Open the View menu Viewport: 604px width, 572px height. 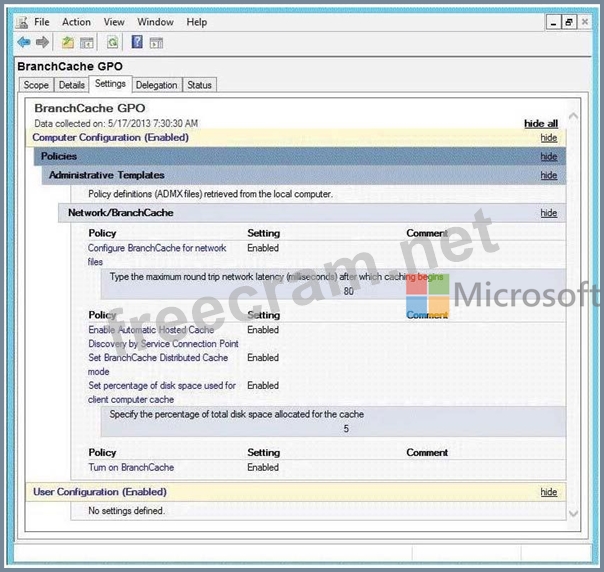tap(114, 22)
